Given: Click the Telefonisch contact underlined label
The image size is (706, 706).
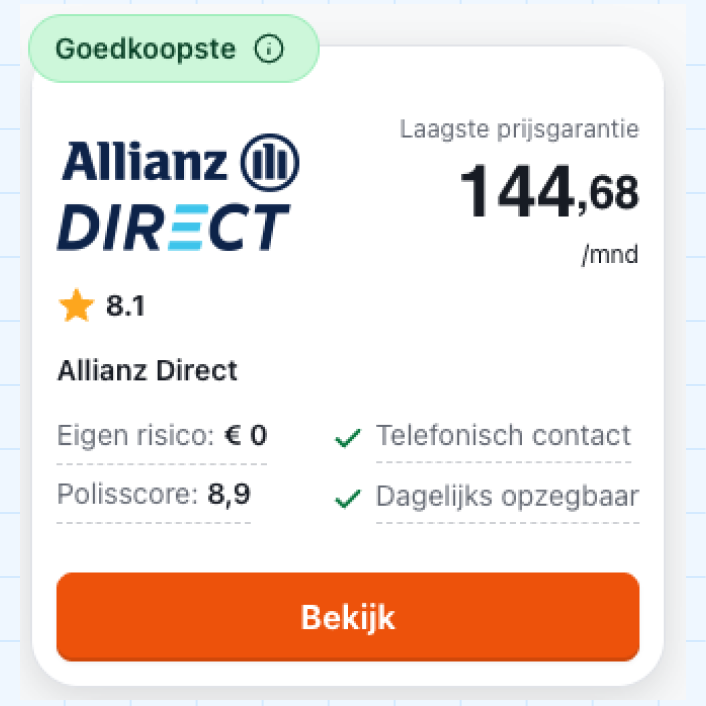Looking at the screenshot, I should (503, 436).
